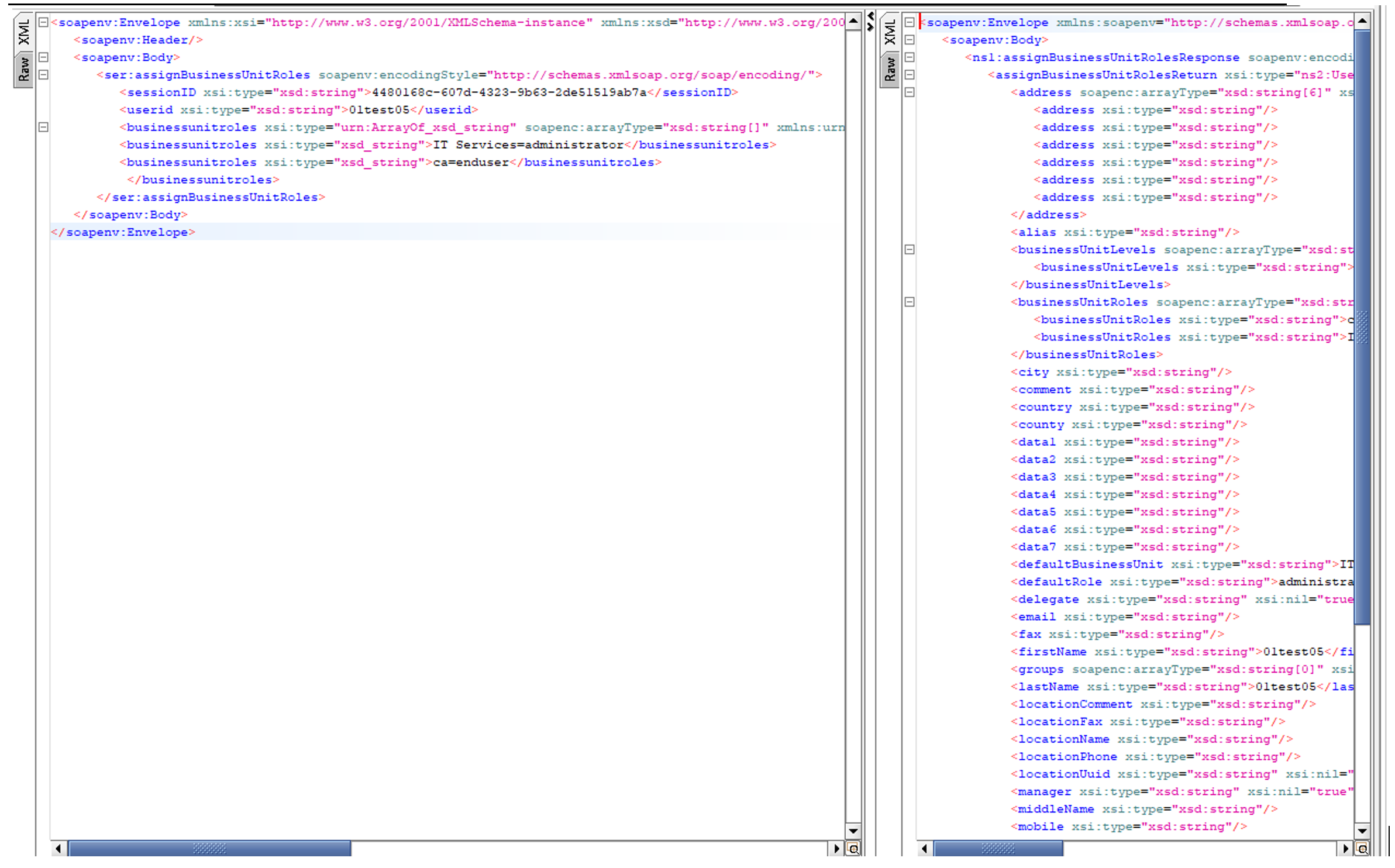Click splitter arrows between request and response
Viewport: 1395px width, 868px height.
pyautogui.click(x=870, y=21)
